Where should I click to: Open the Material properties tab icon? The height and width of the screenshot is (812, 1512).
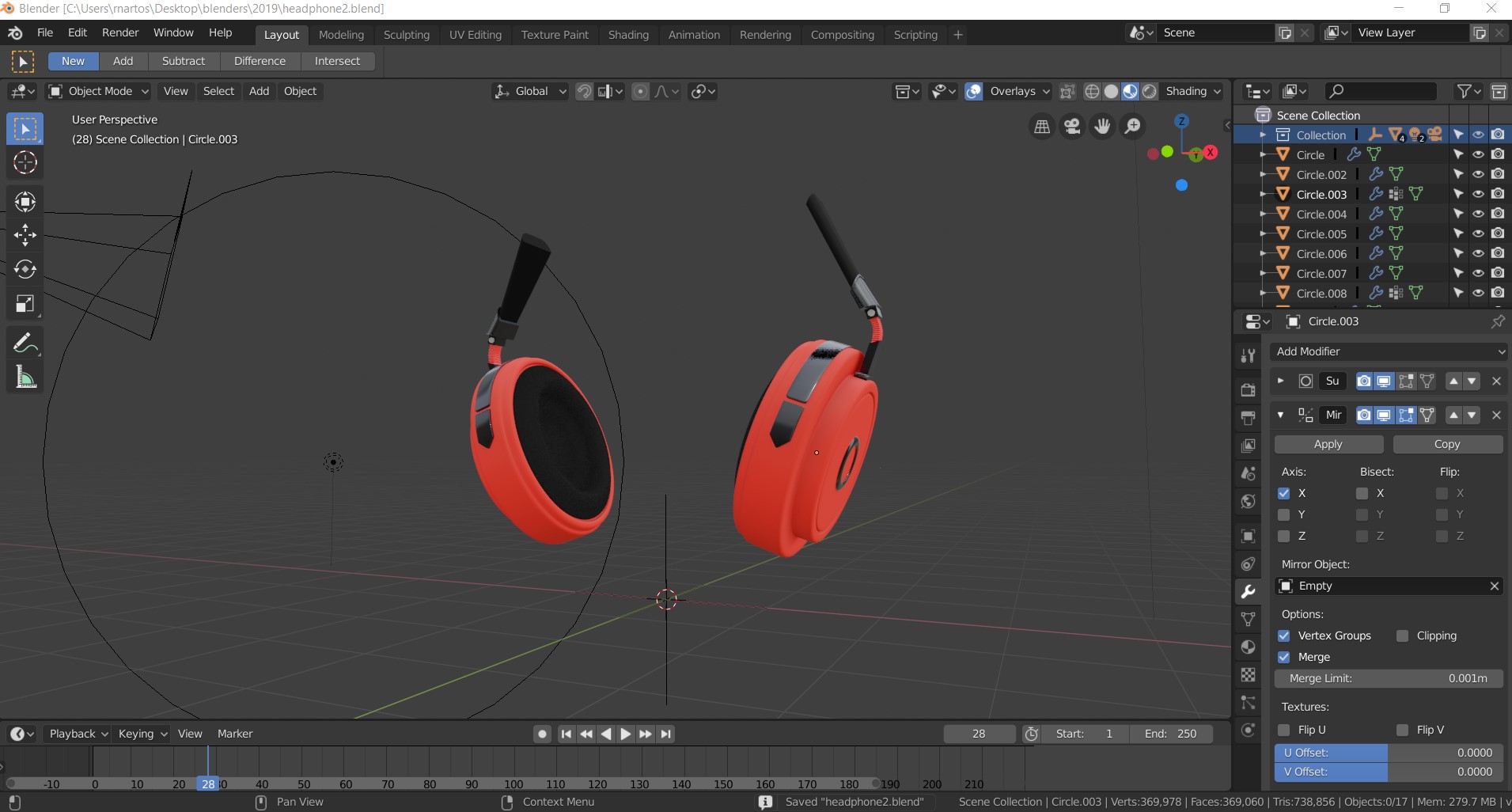click(1249, 647)
